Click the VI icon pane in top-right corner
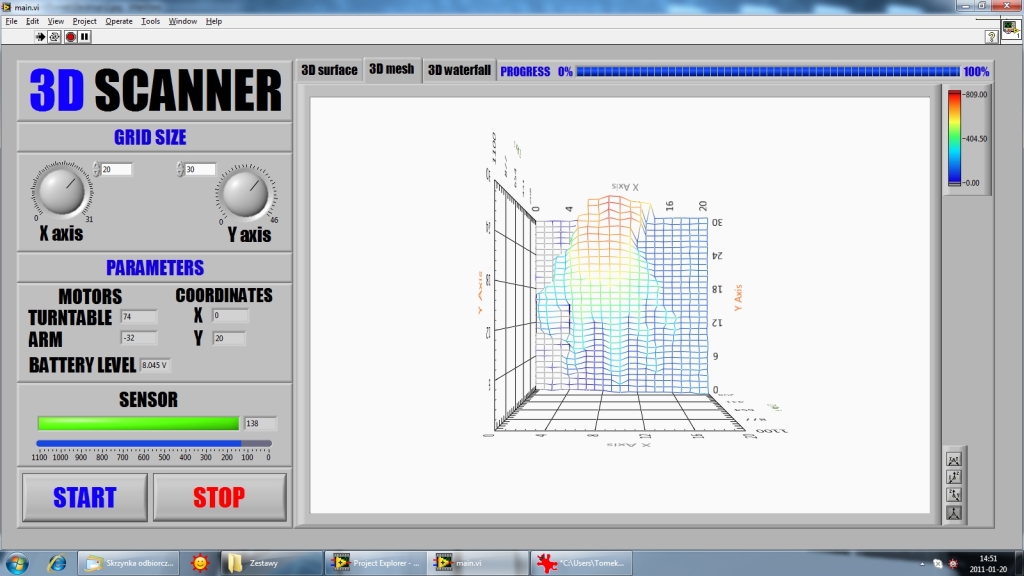 pos(1011,29)
